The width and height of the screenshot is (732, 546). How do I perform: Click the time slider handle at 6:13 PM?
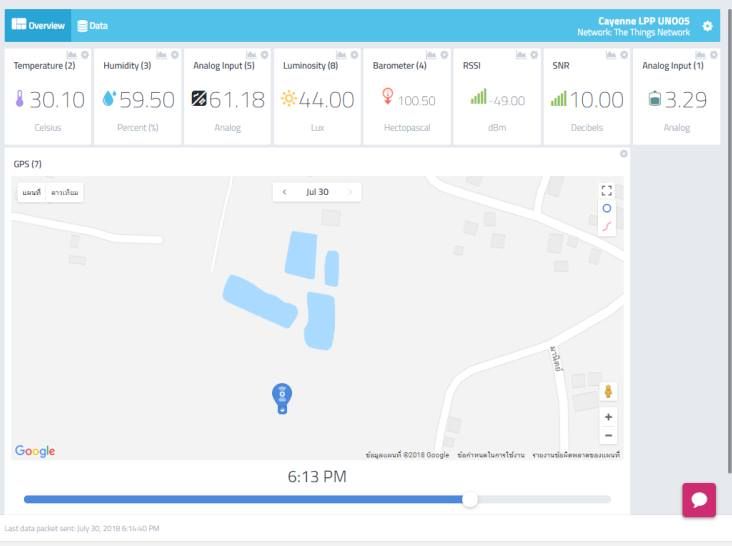pos(470,499)
